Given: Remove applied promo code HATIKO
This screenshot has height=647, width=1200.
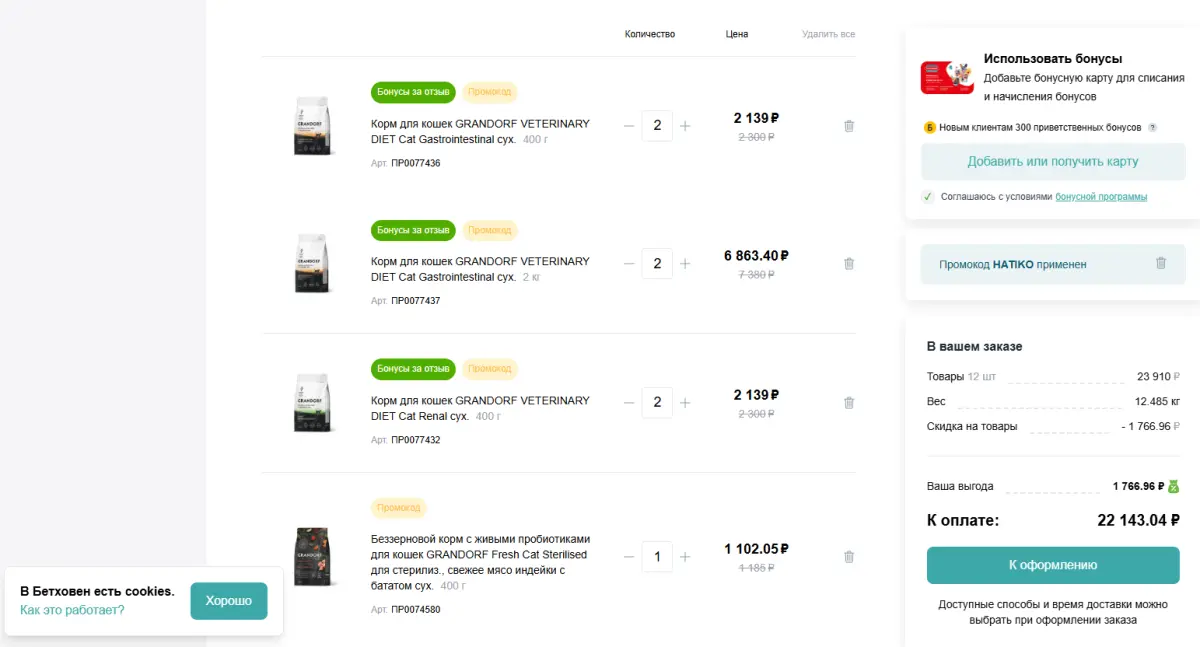Looking at the screenshot, I should (1161, 263).
